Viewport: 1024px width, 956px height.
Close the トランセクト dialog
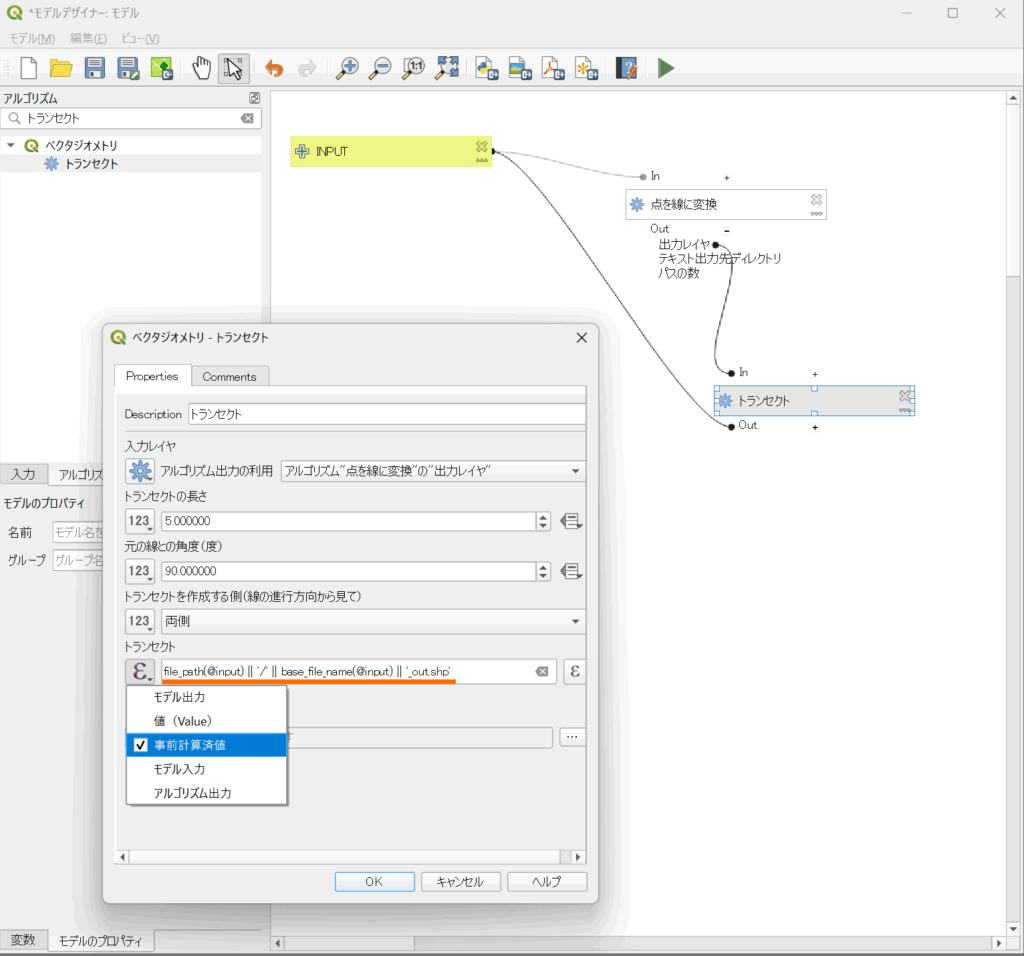[x=582, y=338]
